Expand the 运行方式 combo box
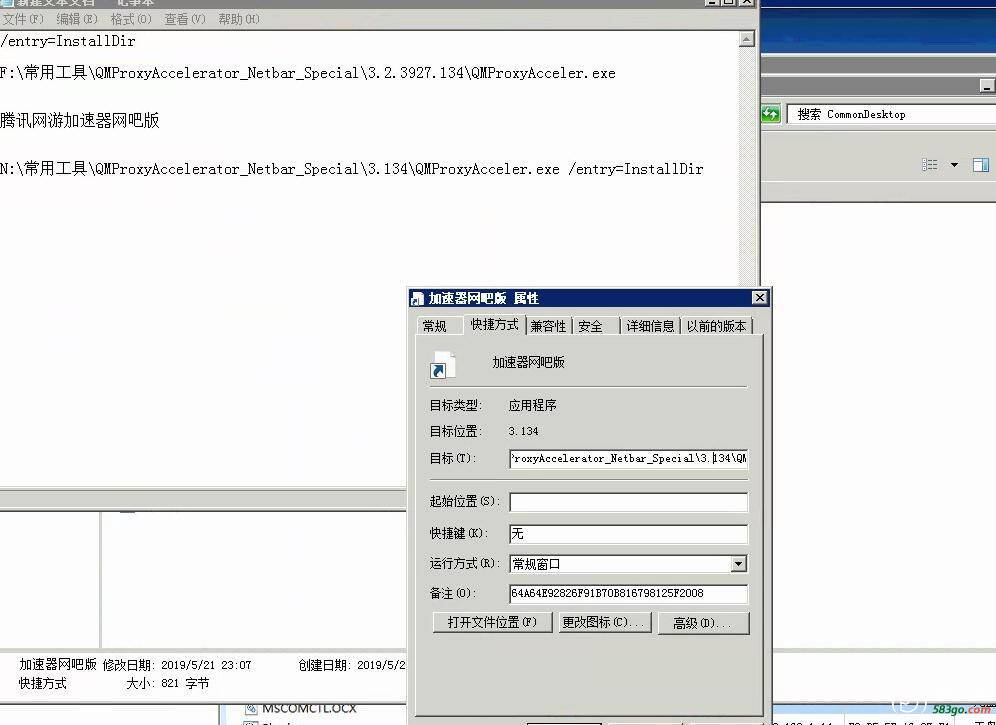996x725 pixels. coord(738,564)
